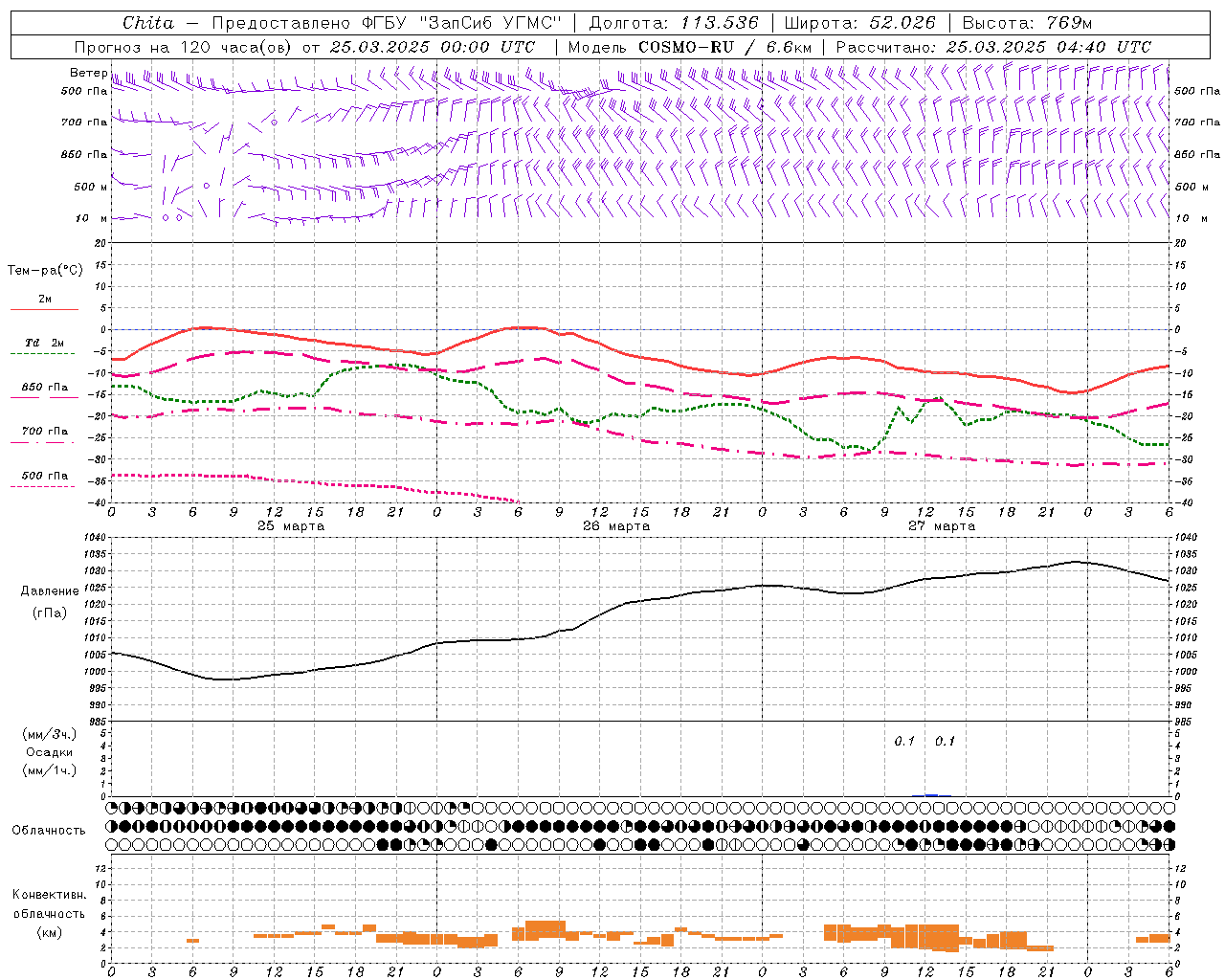Click the "Конвективн." label
This screenshot has height=980, width=1225.
coord(49,895)
